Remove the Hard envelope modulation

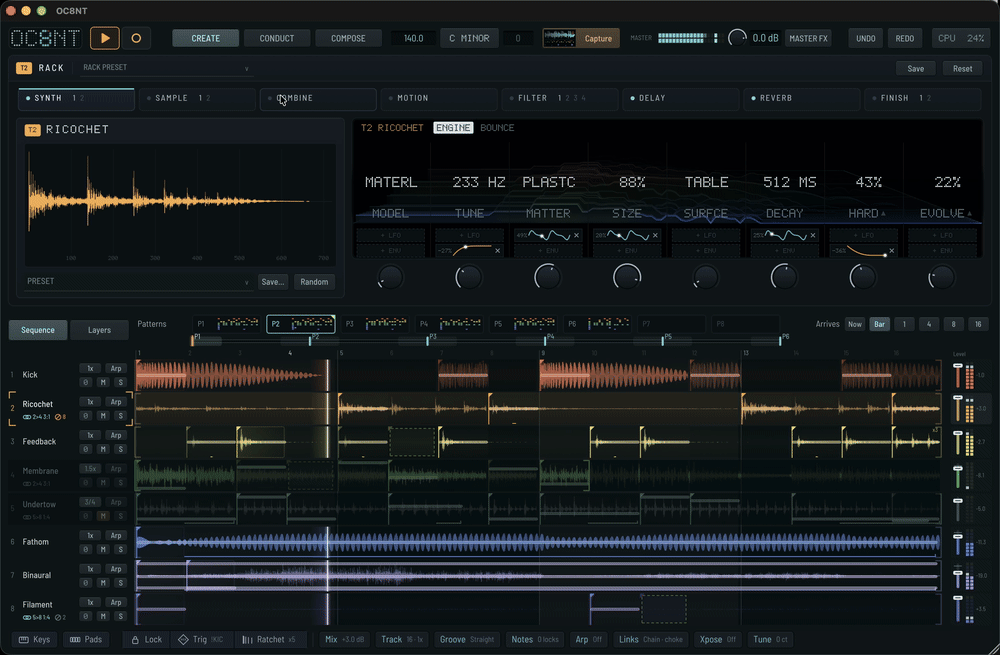[x=892, y=251]
